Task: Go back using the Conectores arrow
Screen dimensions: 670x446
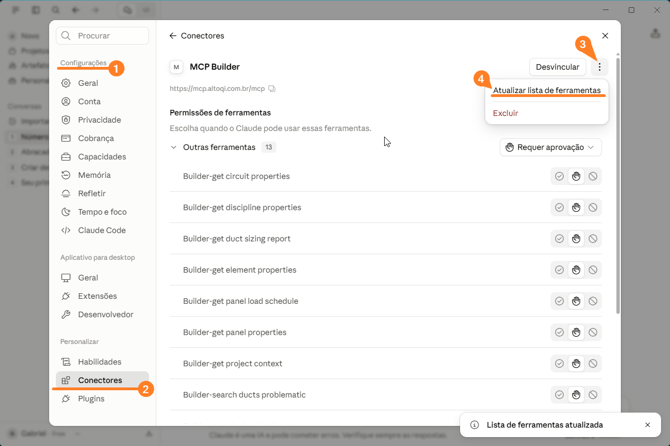Action: (173, 35)
